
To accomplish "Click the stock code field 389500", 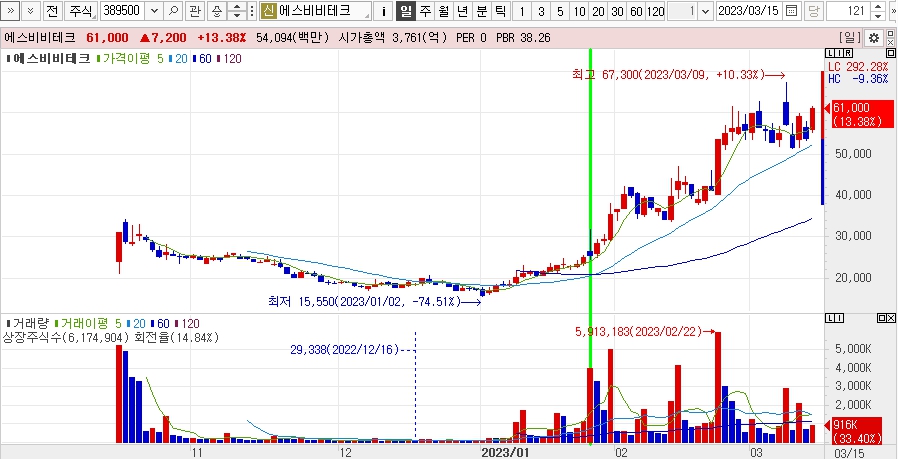I will click(x=123, y=10).
